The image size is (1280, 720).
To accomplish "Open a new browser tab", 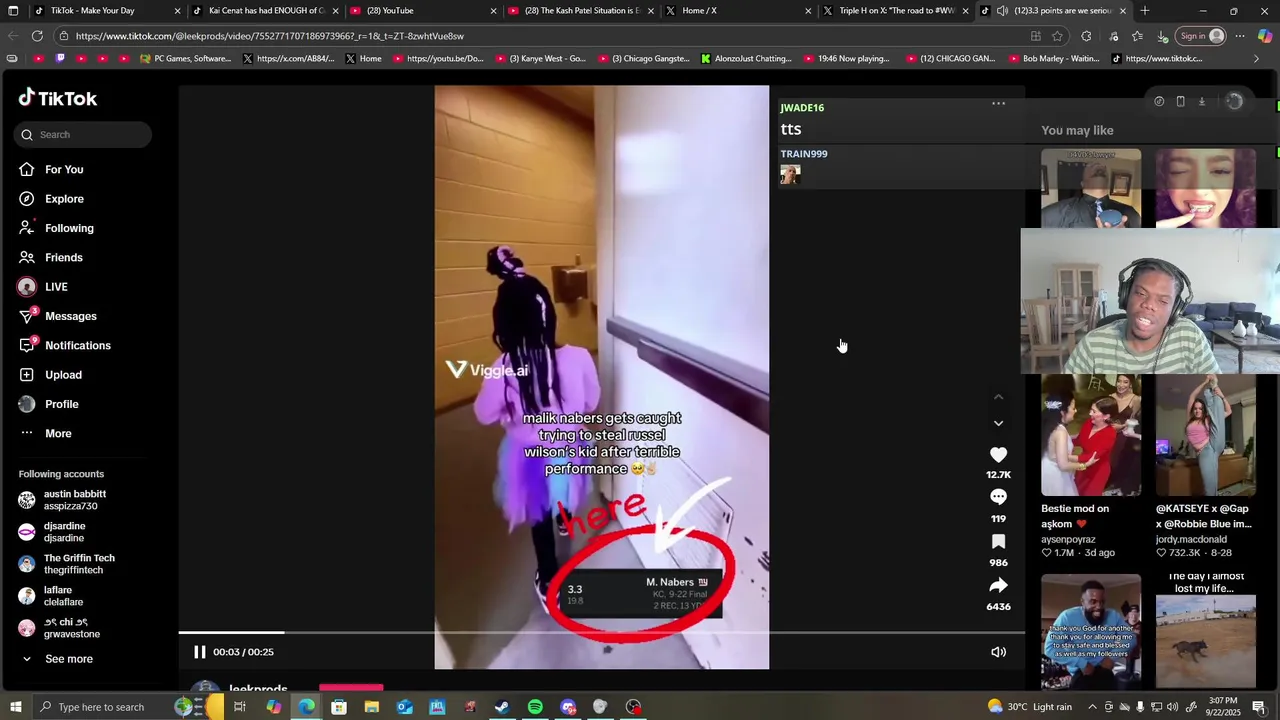I will [x=1144, y=11].
